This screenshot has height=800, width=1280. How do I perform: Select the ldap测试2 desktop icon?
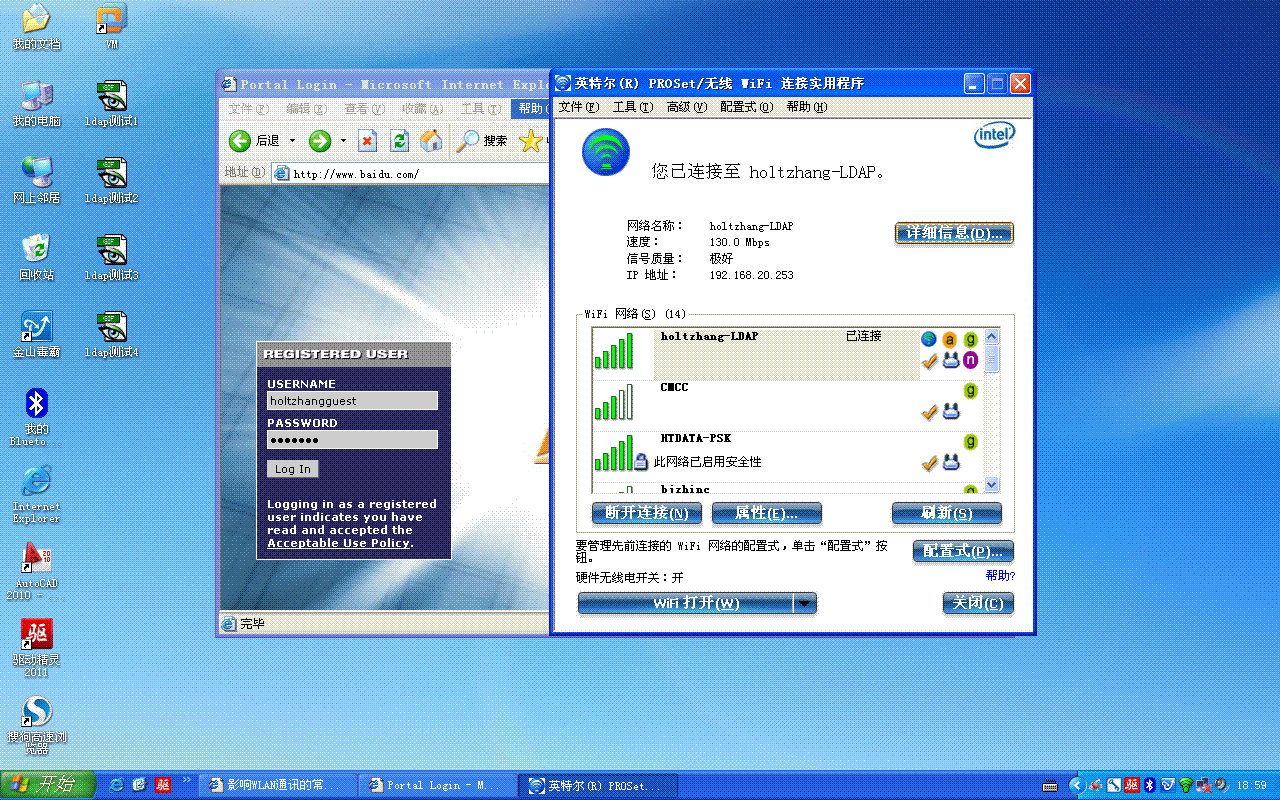111,180
